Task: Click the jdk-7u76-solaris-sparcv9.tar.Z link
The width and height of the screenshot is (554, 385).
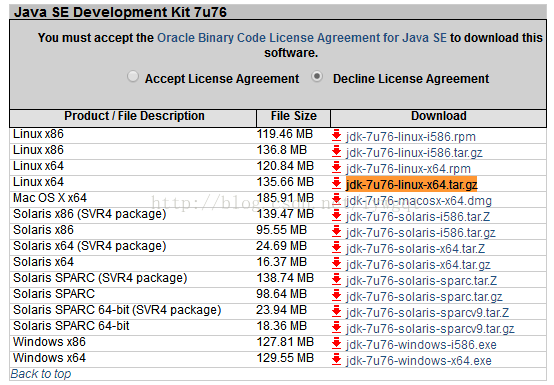Action: coord(428,313)
